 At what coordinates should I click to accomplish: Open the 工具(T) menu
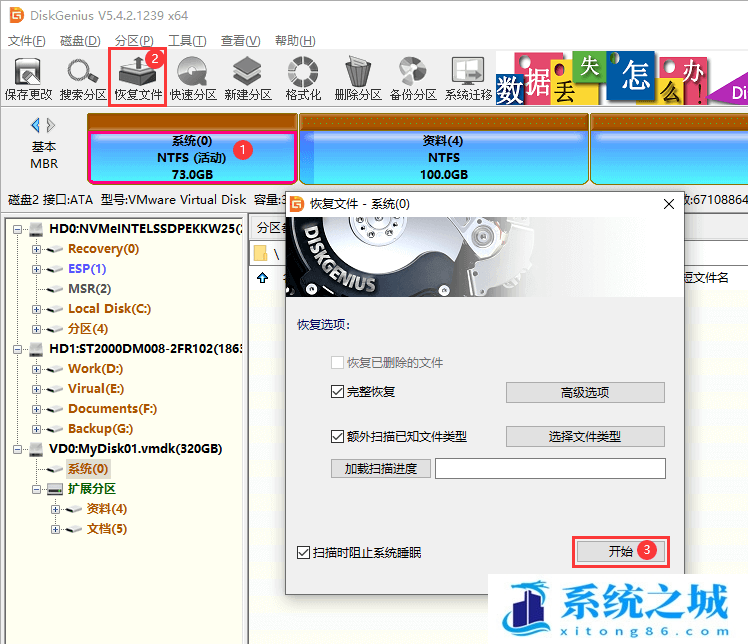(x=187, y=41)
